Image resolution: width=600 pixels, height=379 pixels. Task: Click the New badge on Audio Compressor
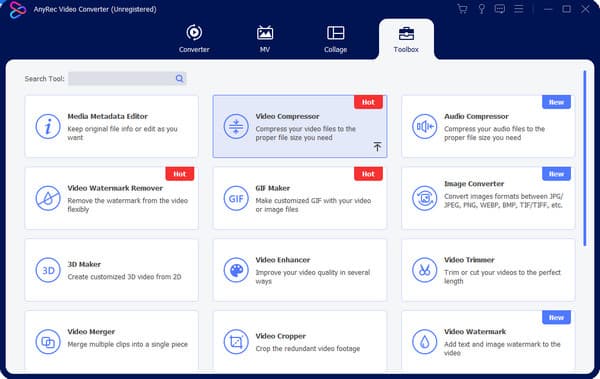[556, 102]
